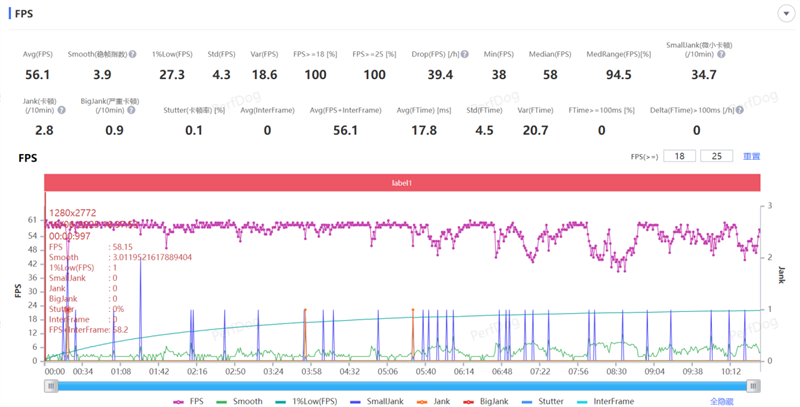The width and height of the screenshot is (800, 407).
Task: Collapse the FPS panel using the top-right arrow
Action: 785,13
